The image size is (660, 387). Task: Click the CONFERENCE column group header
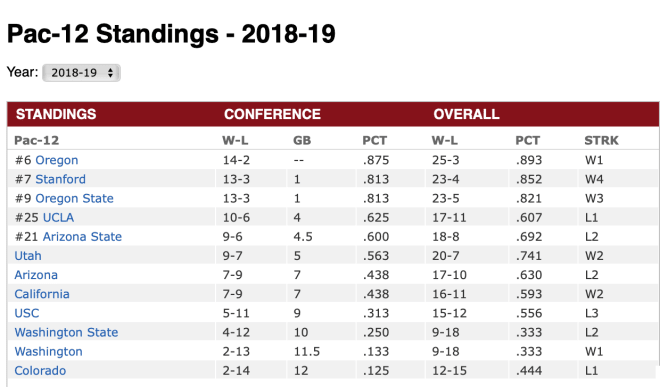coord(272,114)
